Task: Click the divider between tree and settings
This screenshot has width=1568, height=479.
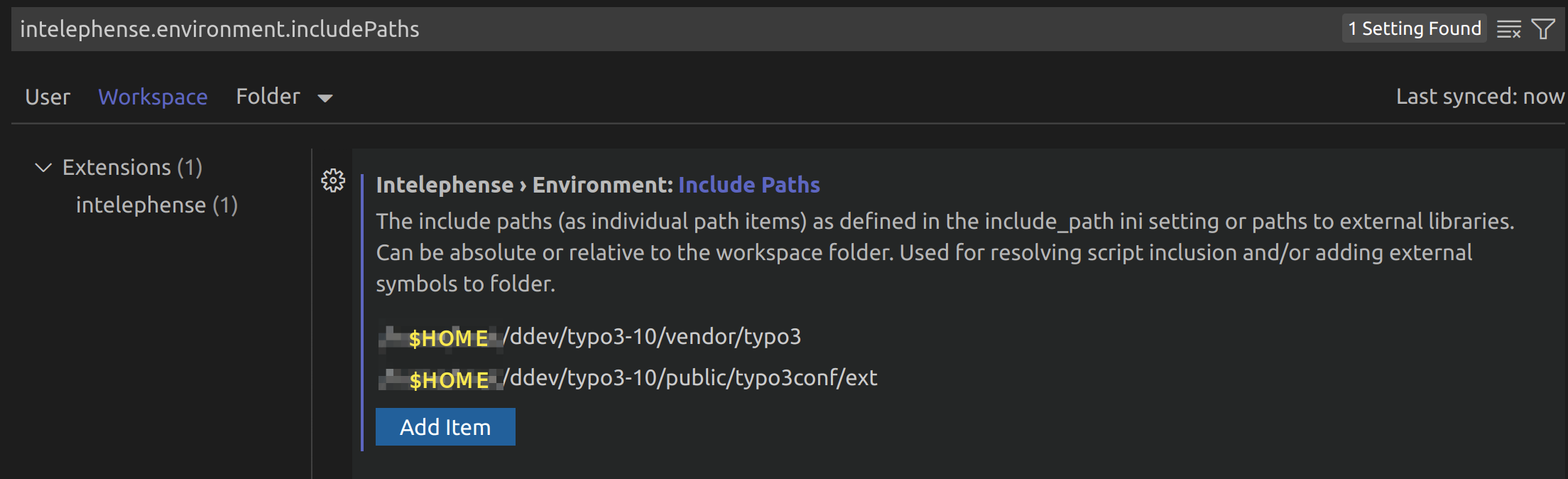Action: [x=312, y=313]
